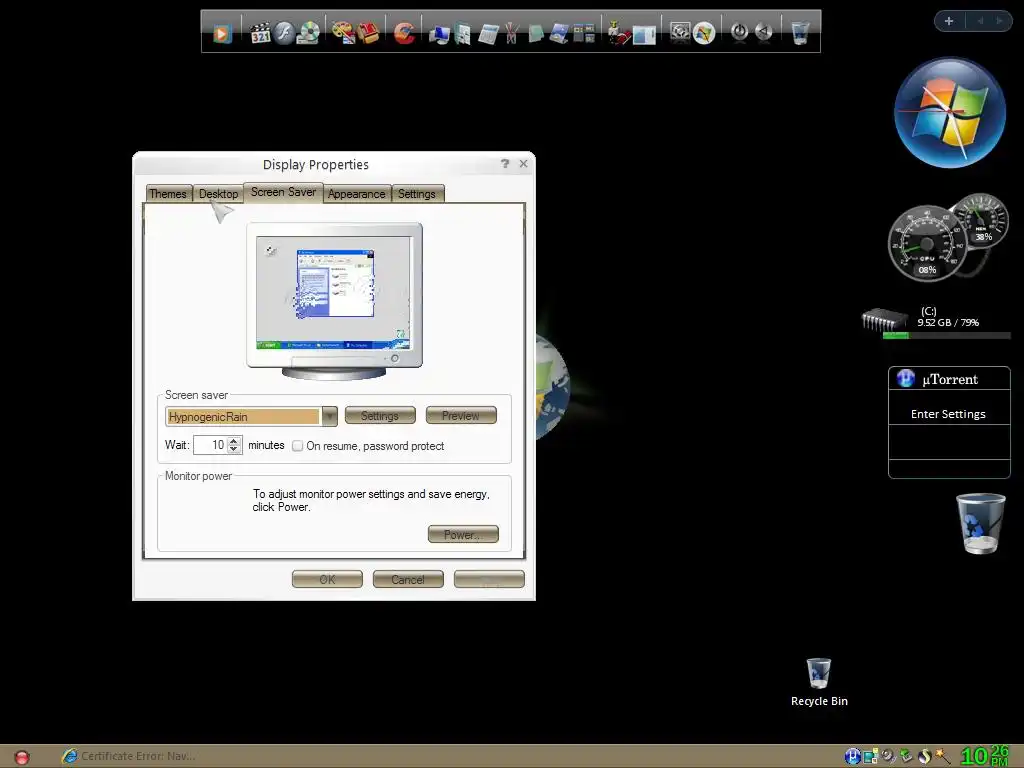The width and height of the screenshot is (1024, 768).
Task: Click the CPU meter gauge gadget
Action: [925, 245]
